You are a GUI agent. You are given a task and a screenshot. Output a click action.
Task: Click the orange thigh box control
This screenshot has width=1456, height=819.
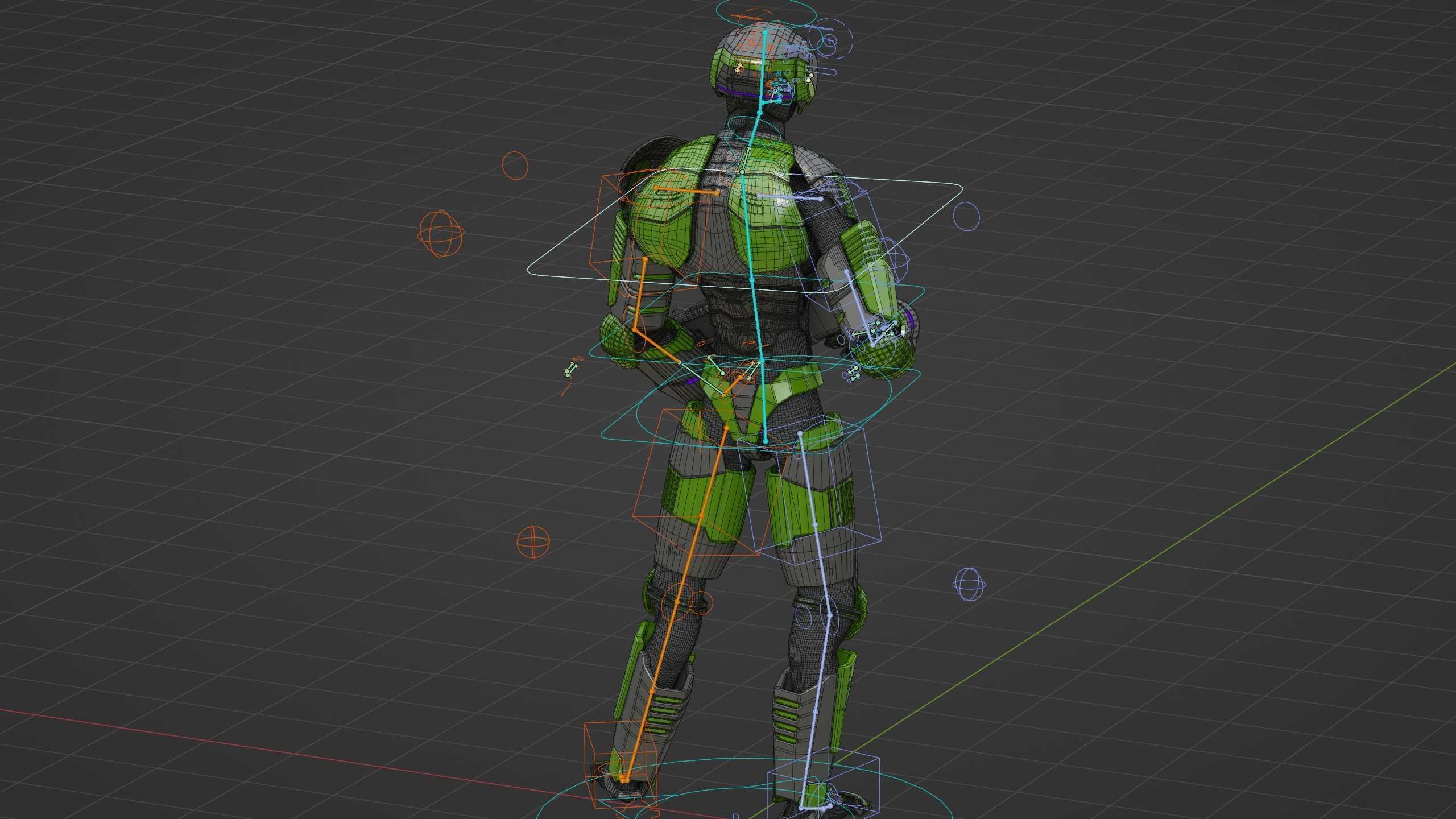pos(710,481)
